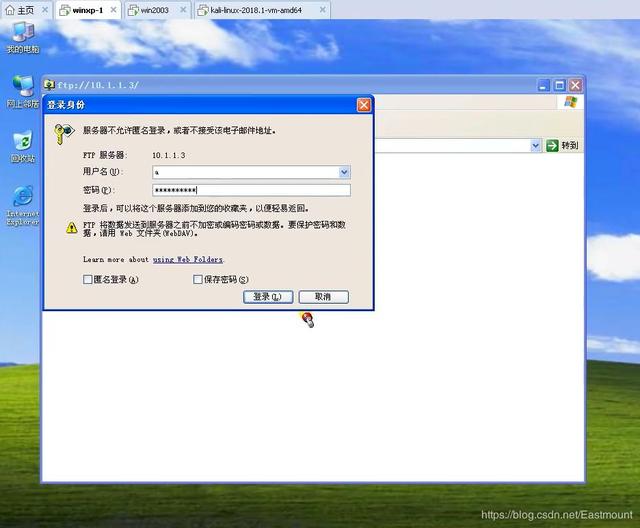
Task: Close the winxp-1 VM tab
Action: coord(113,10)
